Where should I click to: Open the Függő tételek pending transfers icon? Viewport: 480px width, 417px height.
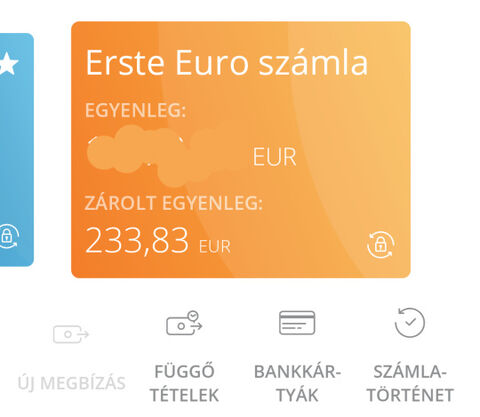(x=184, y=323)
